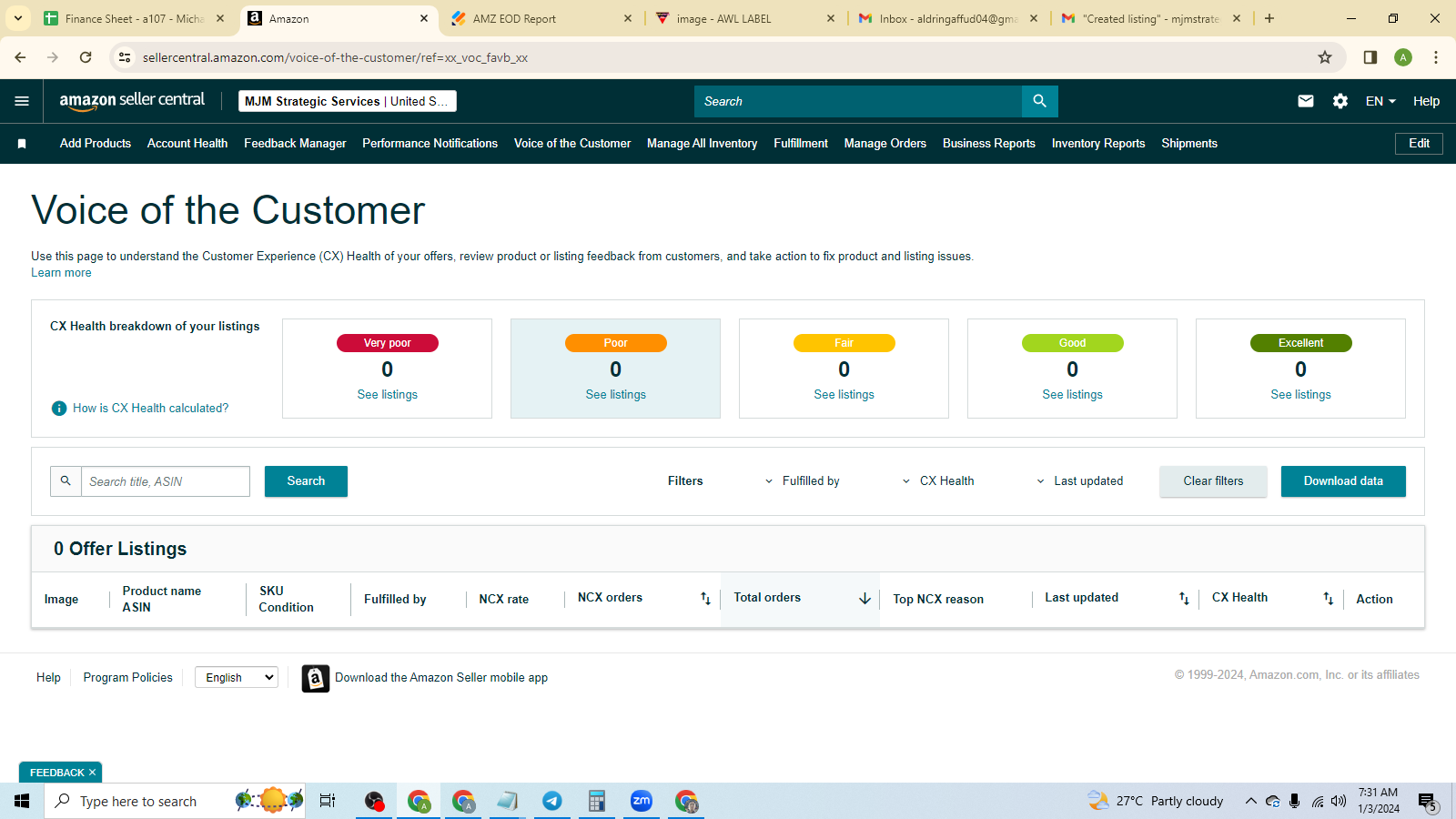The height and width of the screenshot is (819, 1456).
Task: Open Performance Notifications page
Action: pyautogui.click(x=430, y=144)
